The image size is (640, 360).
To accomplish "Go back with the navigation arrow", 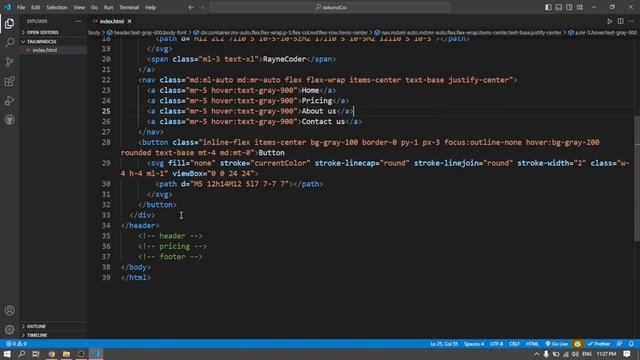I will click(191, 7).
